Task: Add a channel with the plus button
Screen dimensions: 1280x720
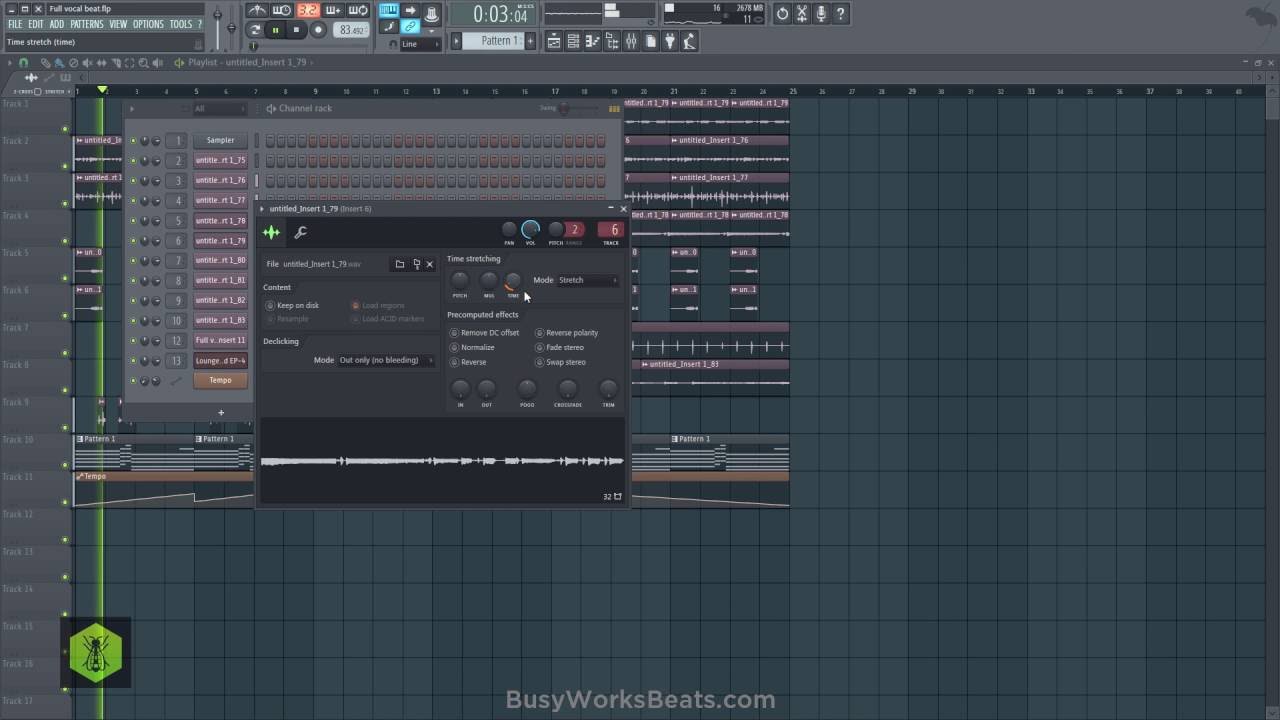Action: (221, 413)
